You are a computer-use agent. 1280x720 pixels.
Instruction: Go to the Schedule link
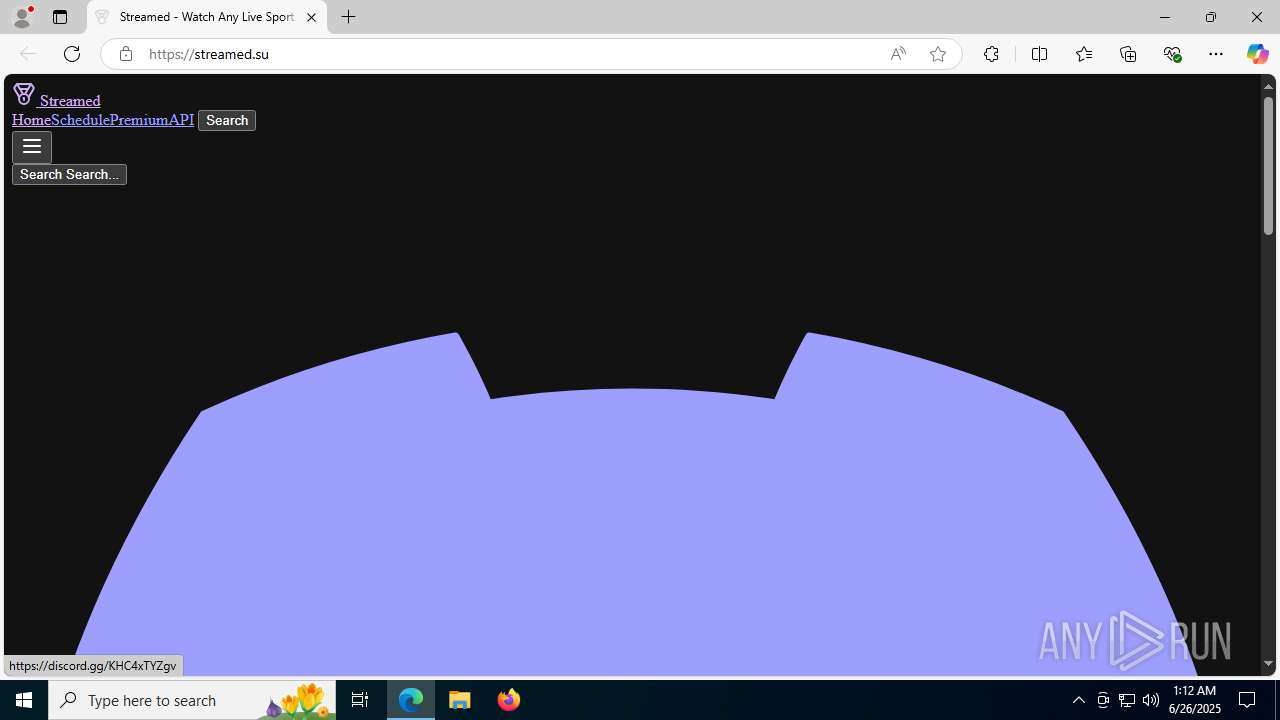(80, 120)
